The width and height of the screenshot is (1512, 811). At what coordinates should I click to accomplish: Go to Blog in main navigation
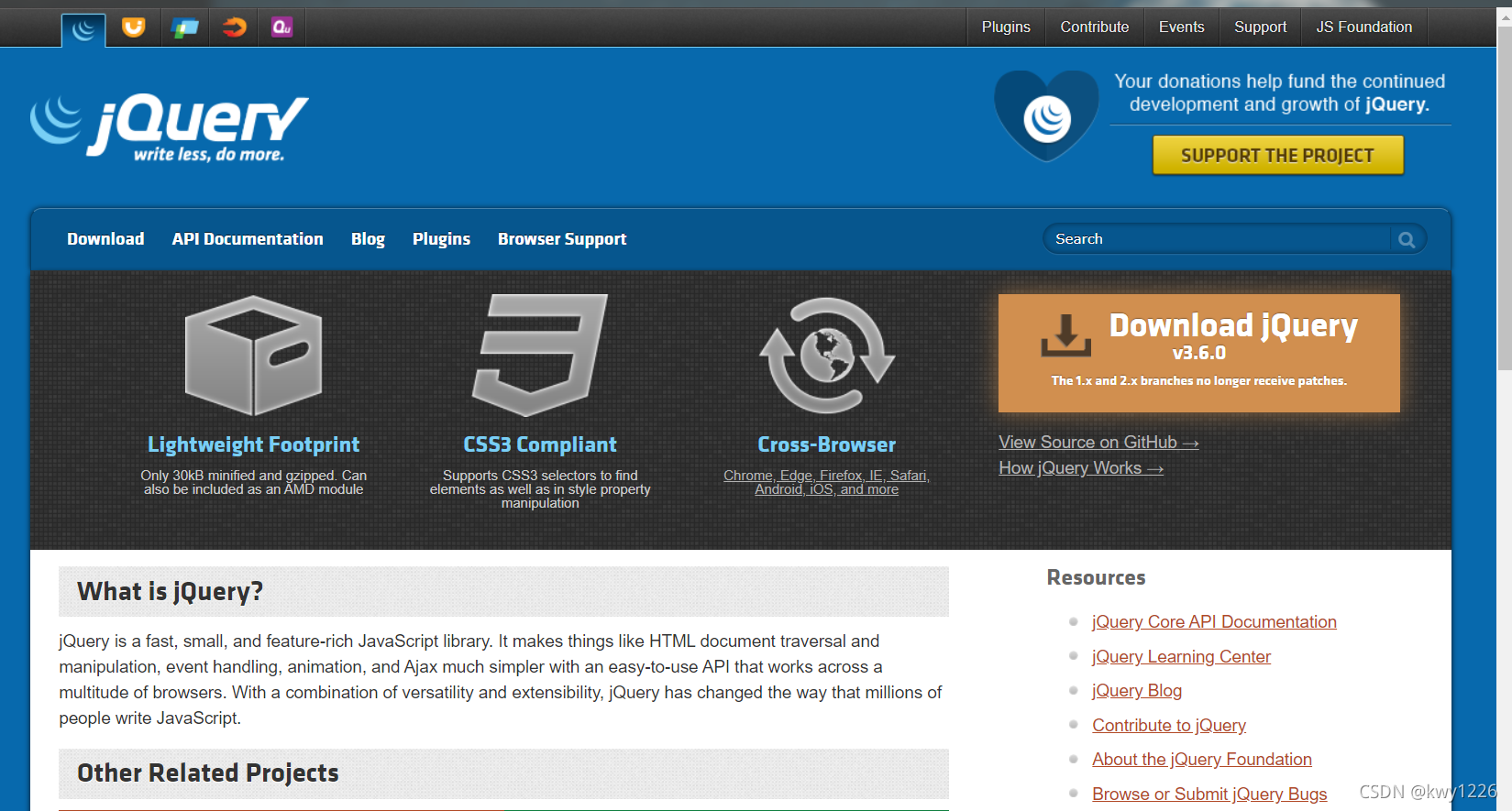point(368,239)
